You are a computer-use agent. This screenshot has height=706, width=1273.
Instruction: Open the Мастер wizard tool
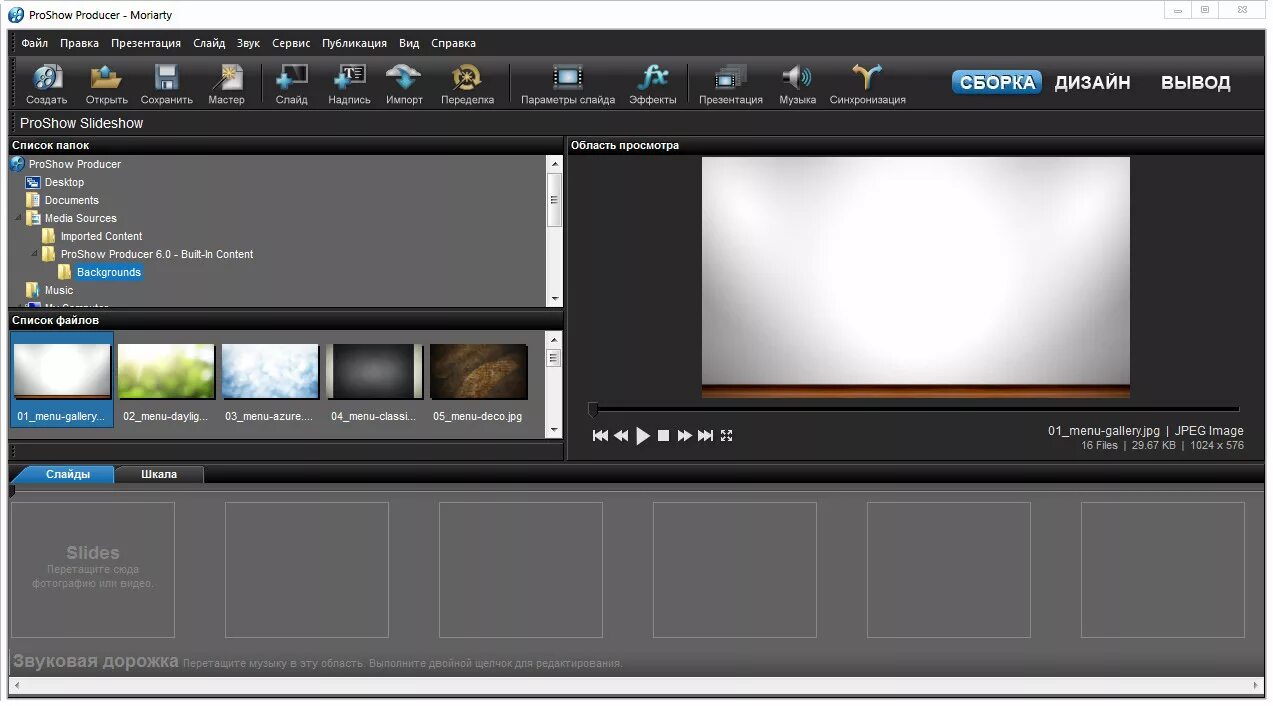[227, 78]
